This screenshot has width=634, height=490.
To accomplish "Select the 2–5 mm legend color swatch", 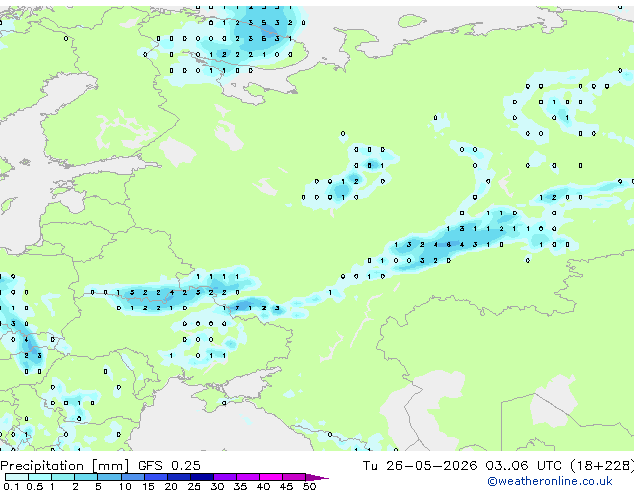I will coord(86,477).
